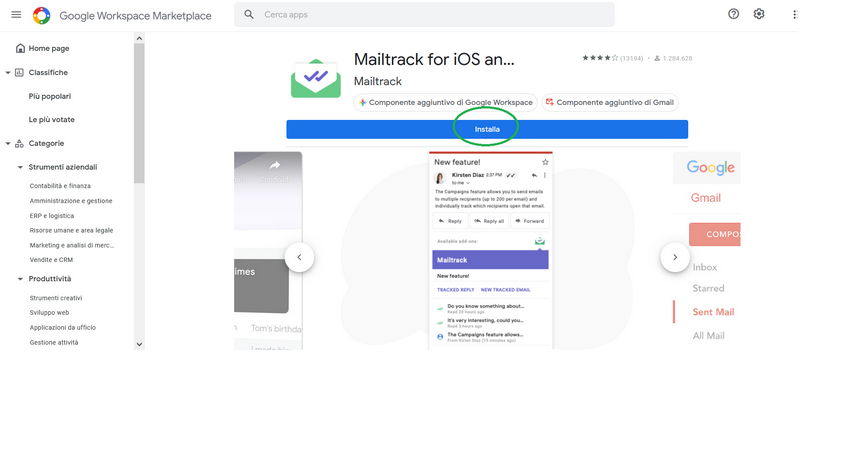Screen dimensions: 844x475
Task: Open Sviluppo web category
Action: (49, 313)
